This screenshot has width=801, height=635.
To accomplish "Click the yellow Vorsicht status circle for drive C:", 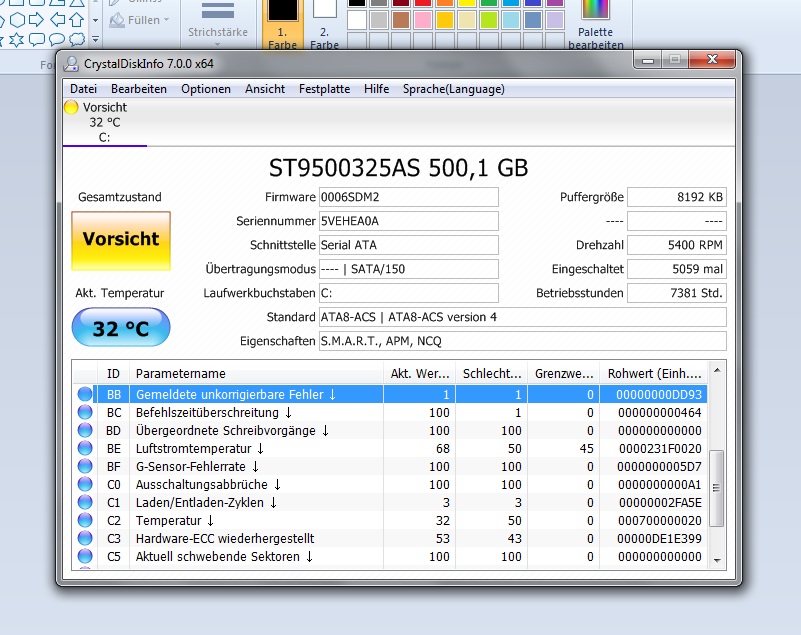I will [71, 107].
